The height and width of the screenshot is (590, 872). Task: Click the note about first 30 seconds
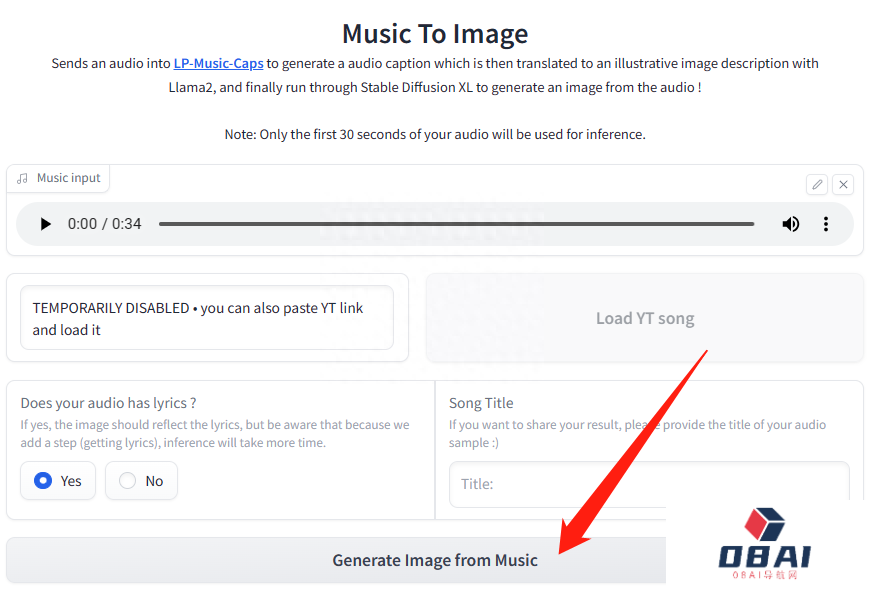coord(435,134)
